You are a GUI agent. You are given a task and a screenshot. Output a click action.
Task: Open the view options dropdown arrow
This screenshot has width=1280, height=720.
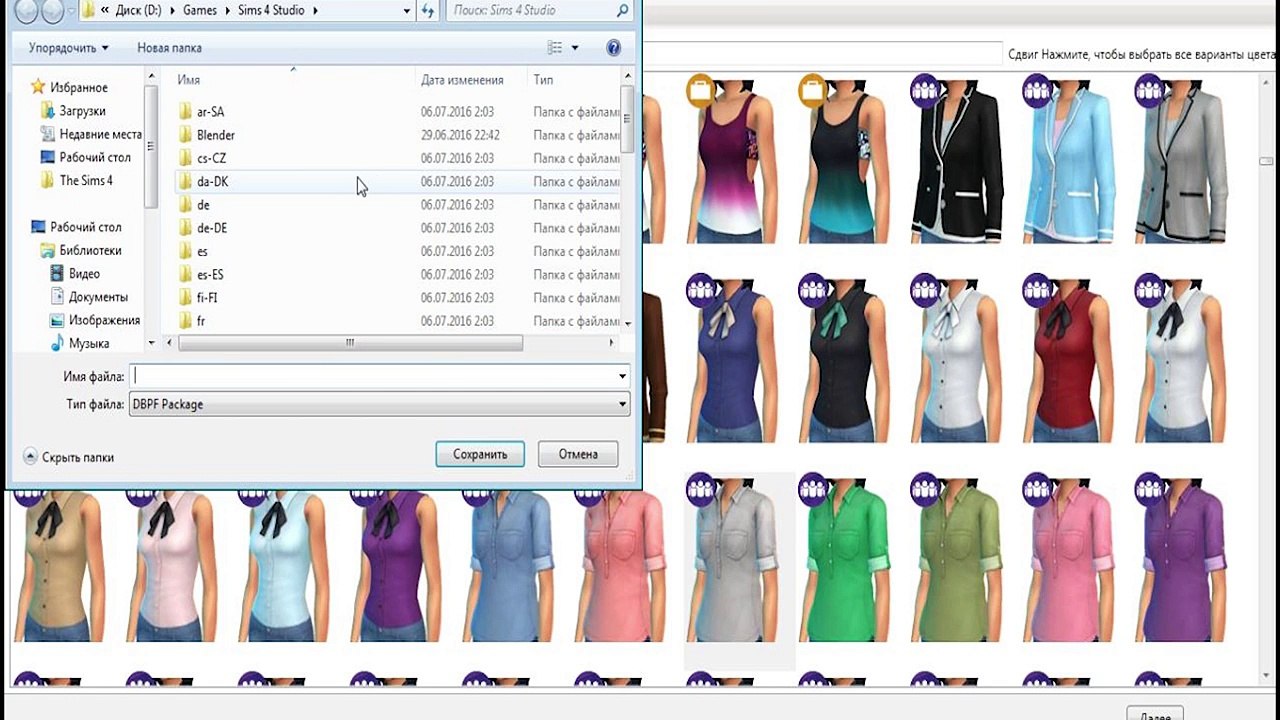click(x=575, y=47)
